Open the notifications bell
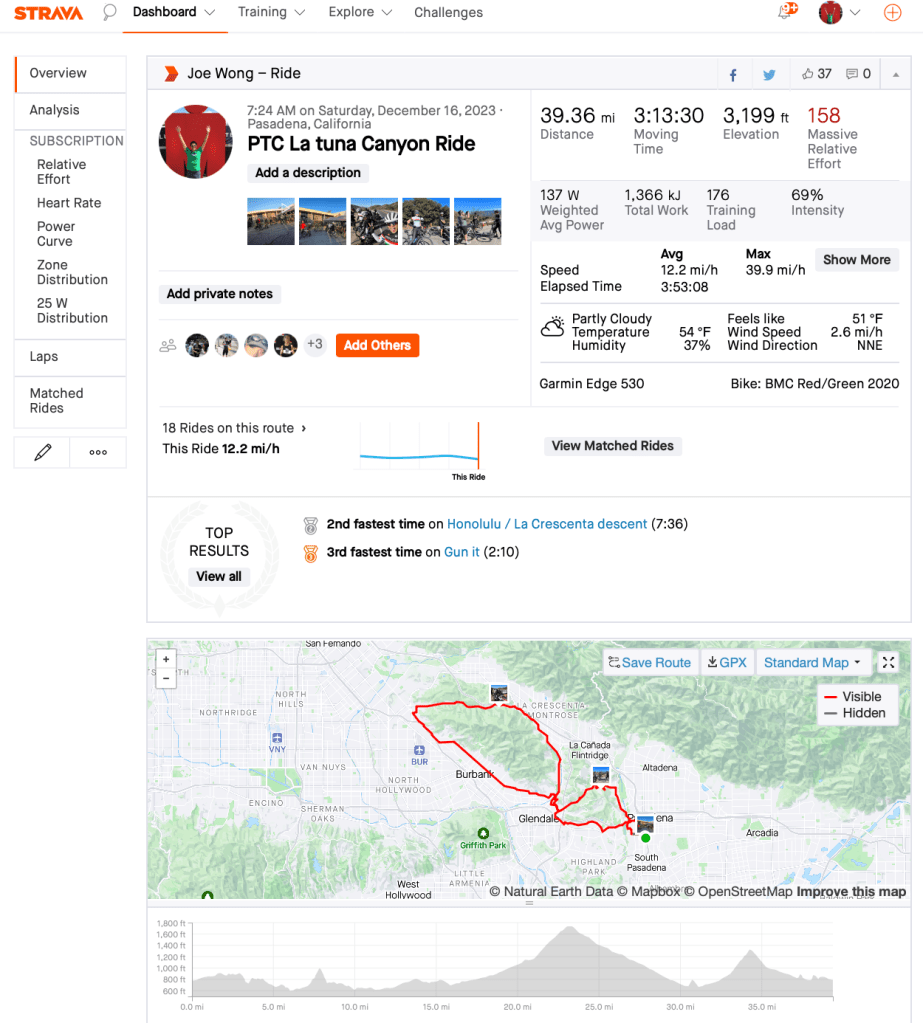This screenshot has height=1023, width=923. [x=786, y=13]
